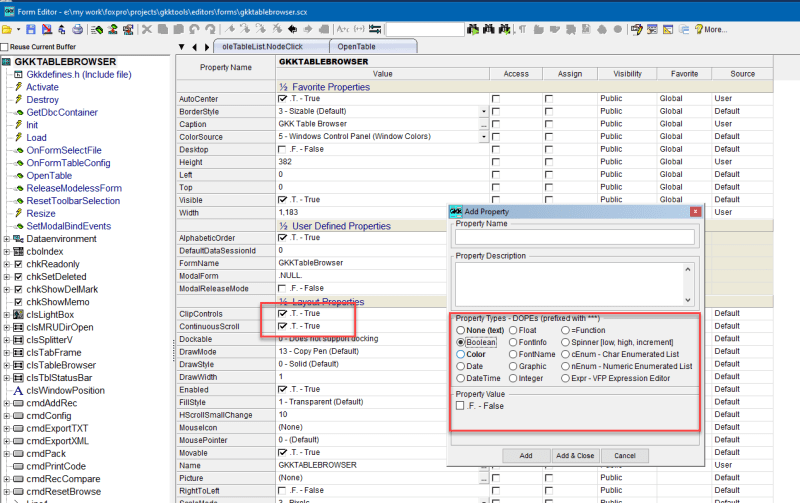Click the paragraph mark toolbar icon
This screenshot has height=503, width=800.
tap(522, 30)
